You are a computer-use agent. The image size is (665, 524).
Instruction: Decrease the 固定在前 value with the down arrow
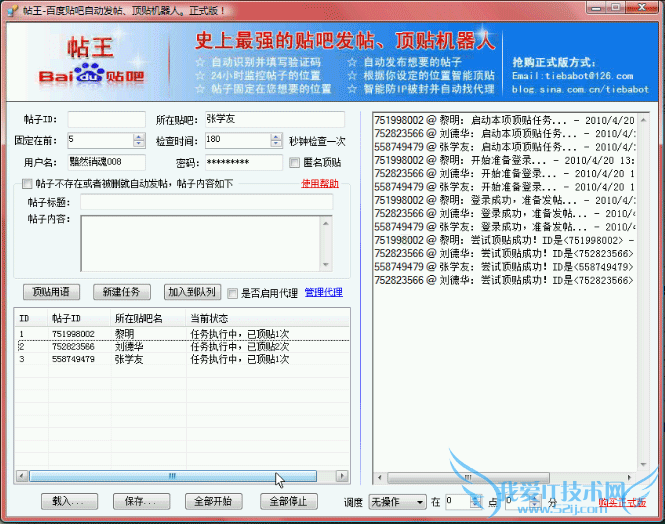click(139, 144)
